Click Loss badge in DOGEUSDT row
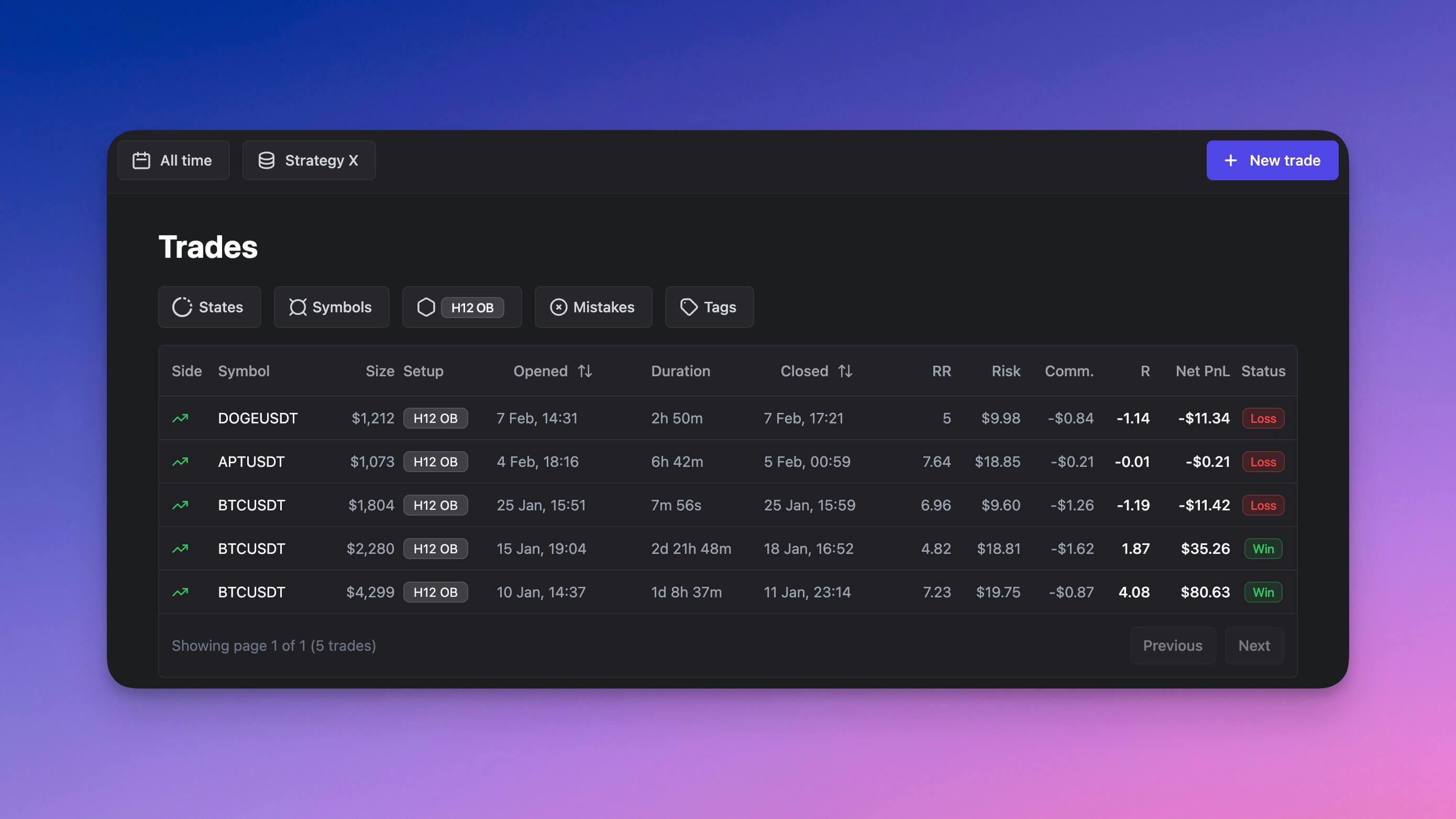Viewport: 1456px width, 819px height. pyautogui.click(x=1263, y=419)
